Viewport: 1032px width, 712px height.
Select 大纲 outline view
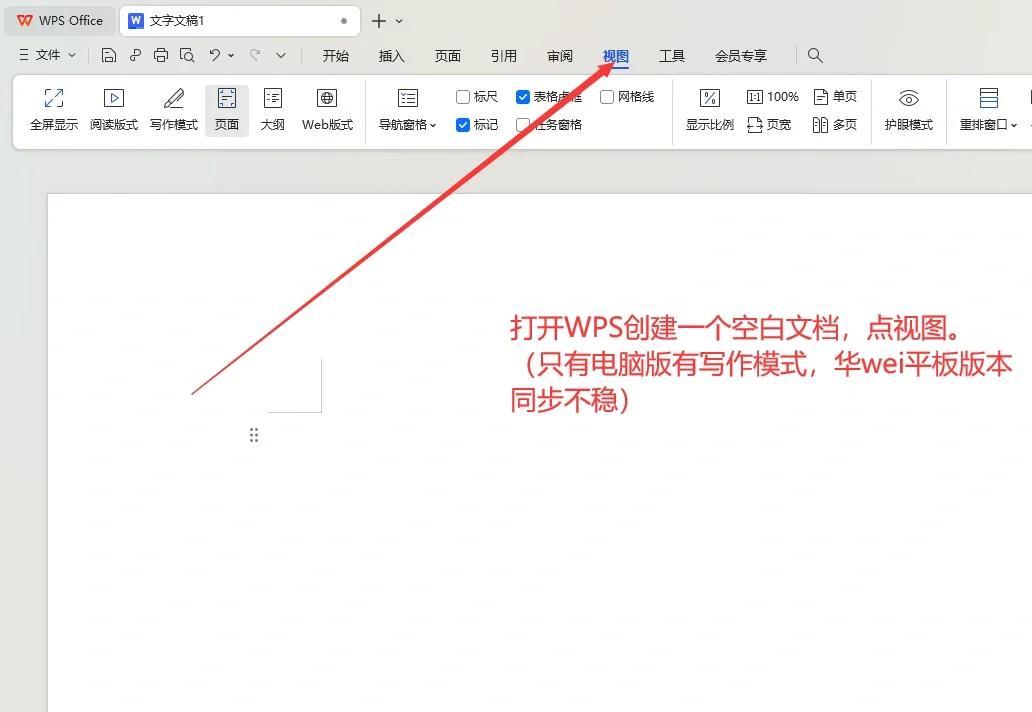click(x=272, y=108)
